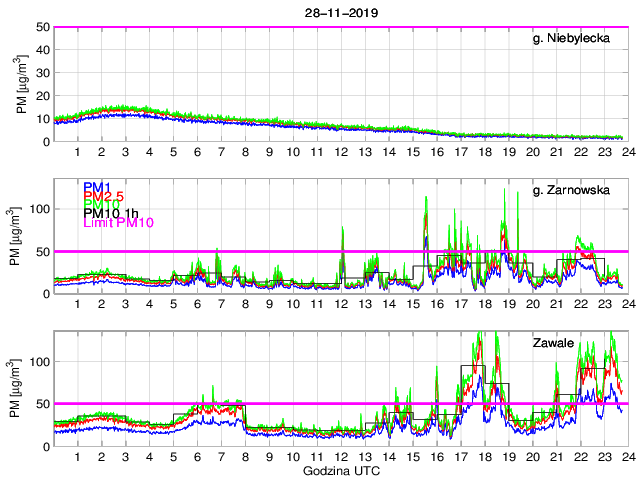Click hour 1 tick on middle plot x-axis
Viewport: 640px width, 480px height.
tap(78, 304)
